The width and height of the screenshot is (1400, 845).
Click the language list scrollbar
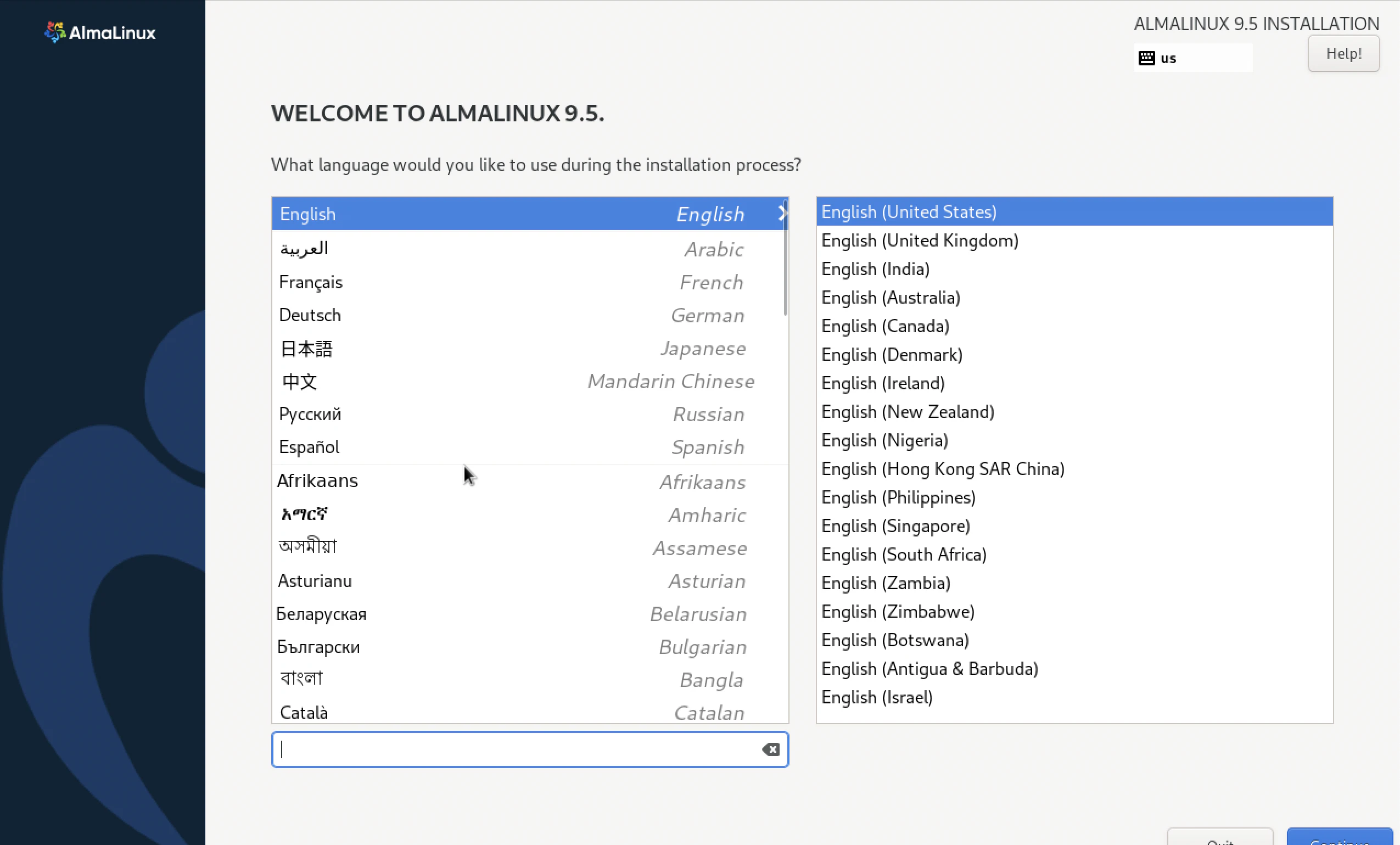(785, 258)
